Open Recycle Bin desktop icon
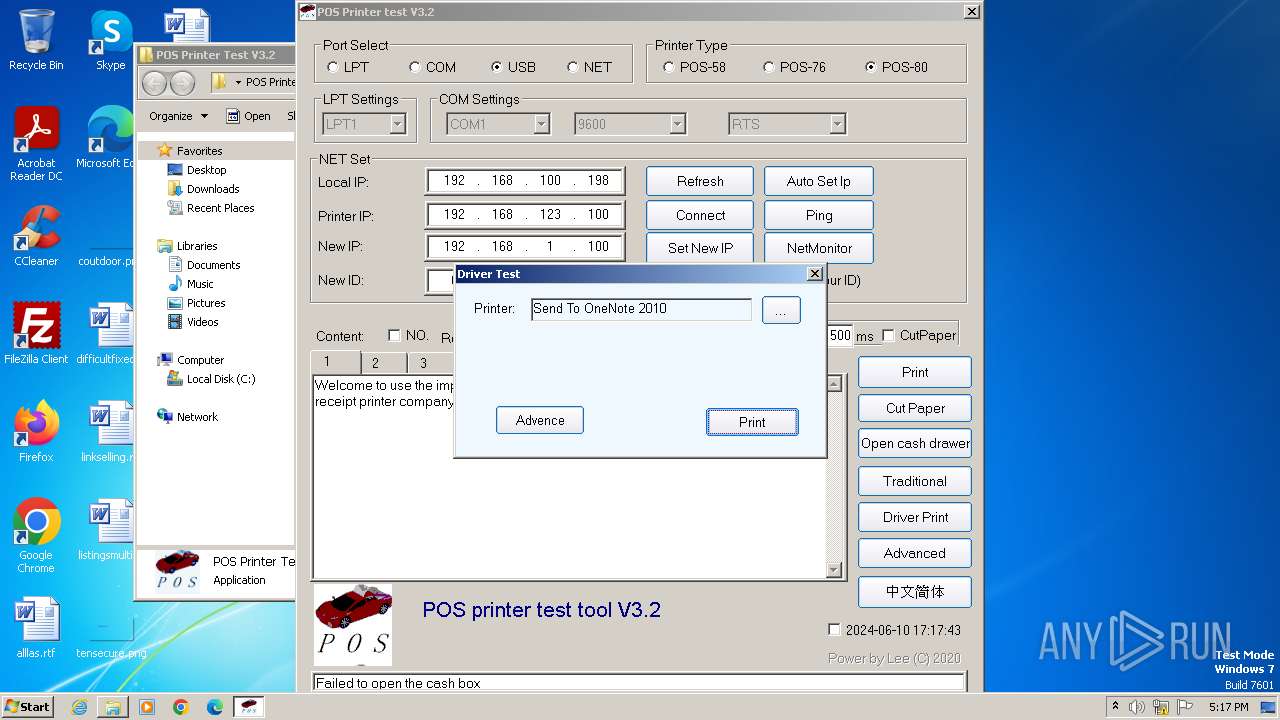The image size is (1280, 720). (36, 40)
